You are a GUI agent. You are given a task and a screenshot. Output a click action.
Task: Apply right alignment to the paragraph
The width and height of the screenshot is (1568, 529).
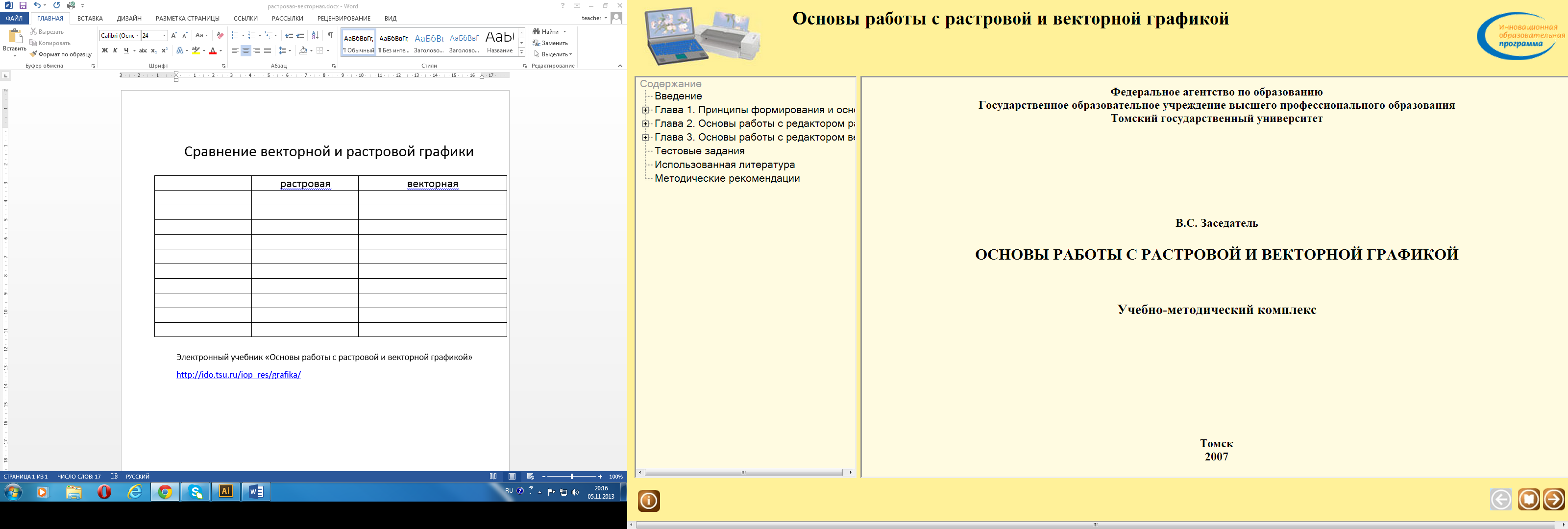click(256, 50)
